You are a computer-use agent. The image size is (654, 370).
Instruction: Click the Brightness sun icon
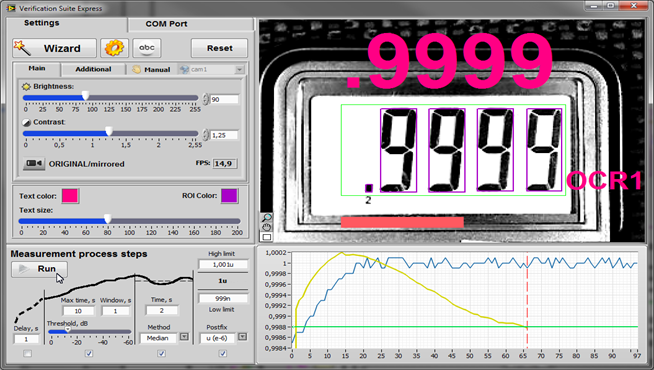(x=26, y=86)
